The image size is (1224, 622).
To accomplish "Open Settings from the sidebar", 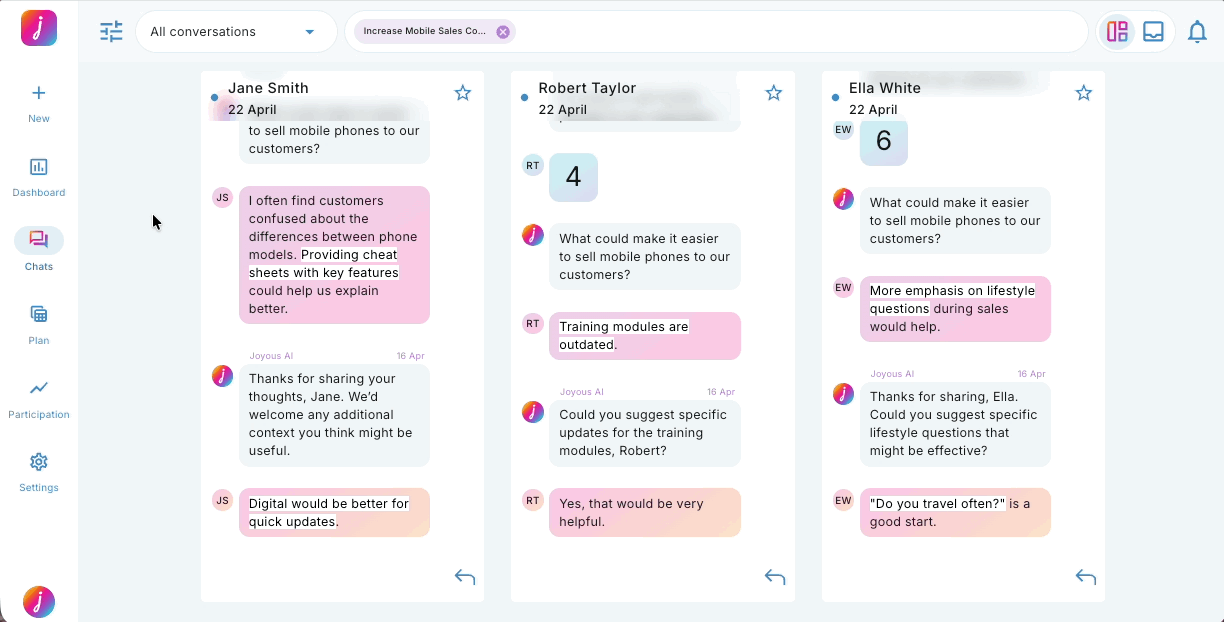I will (x=39, y=471).
